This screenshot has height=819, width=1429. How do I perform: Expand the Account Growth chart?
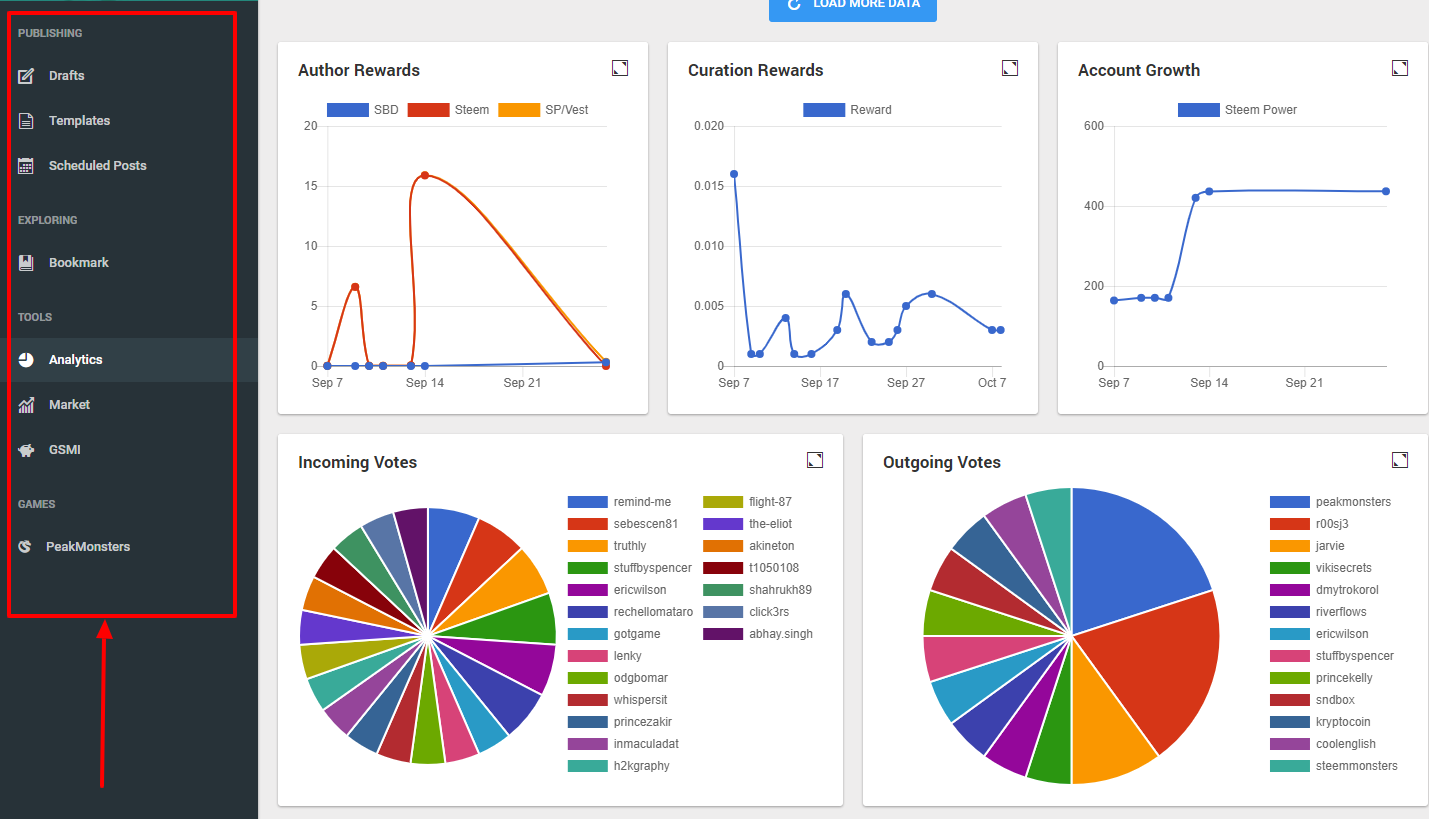[x=1400, y=68]
